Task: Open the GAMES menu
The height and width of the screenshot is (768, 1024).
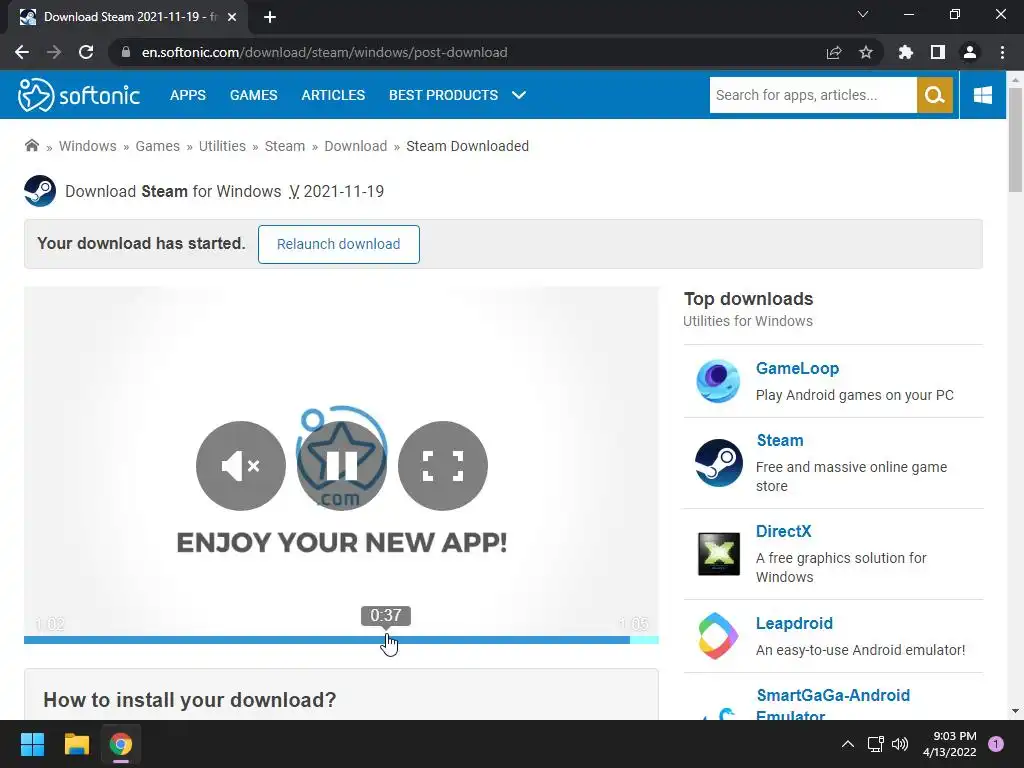Action: point(253,95)
